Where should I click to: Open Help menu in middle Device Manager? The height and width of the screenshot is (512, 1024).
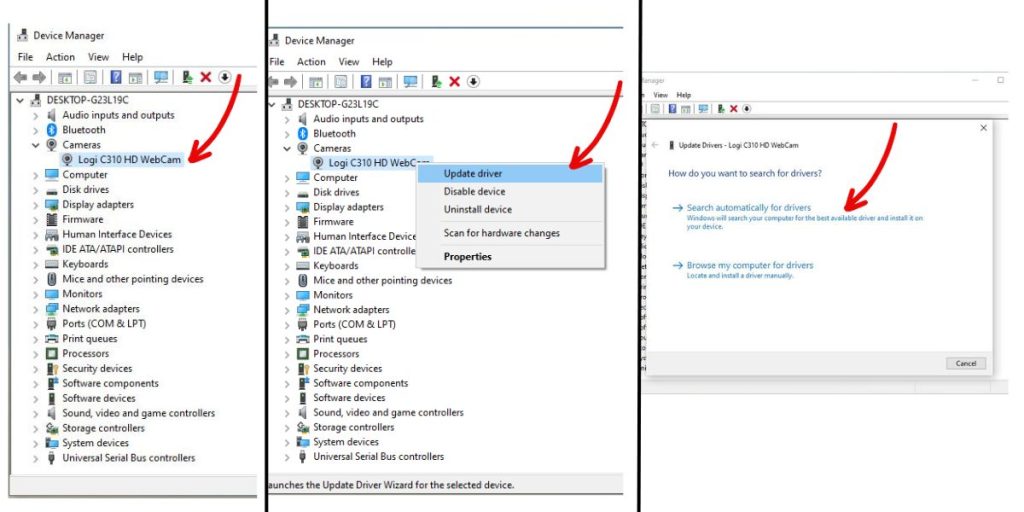382,61
